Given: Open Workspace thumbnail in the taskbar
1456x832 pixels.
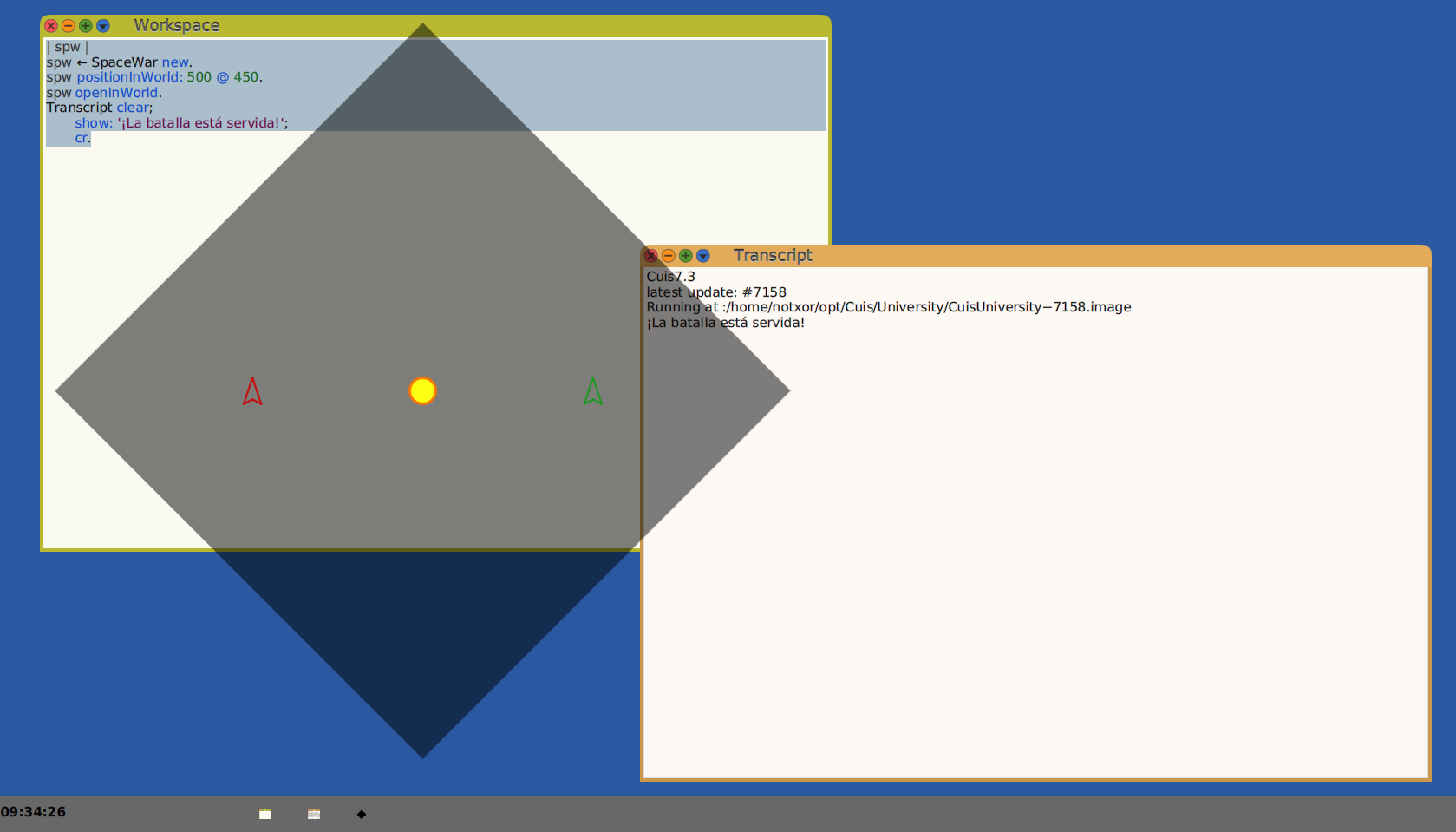Looking at the screenshot, I should [x=265, y=814].
